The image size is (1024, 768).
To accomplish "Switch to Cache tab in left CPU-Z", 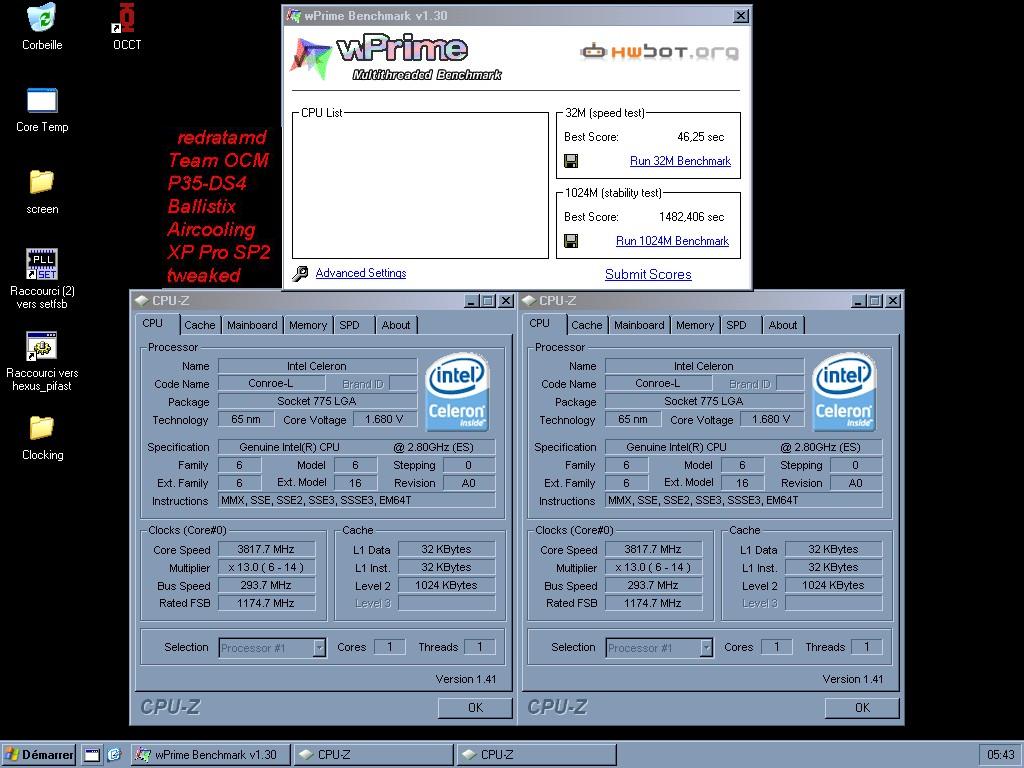I will point(199,325).
